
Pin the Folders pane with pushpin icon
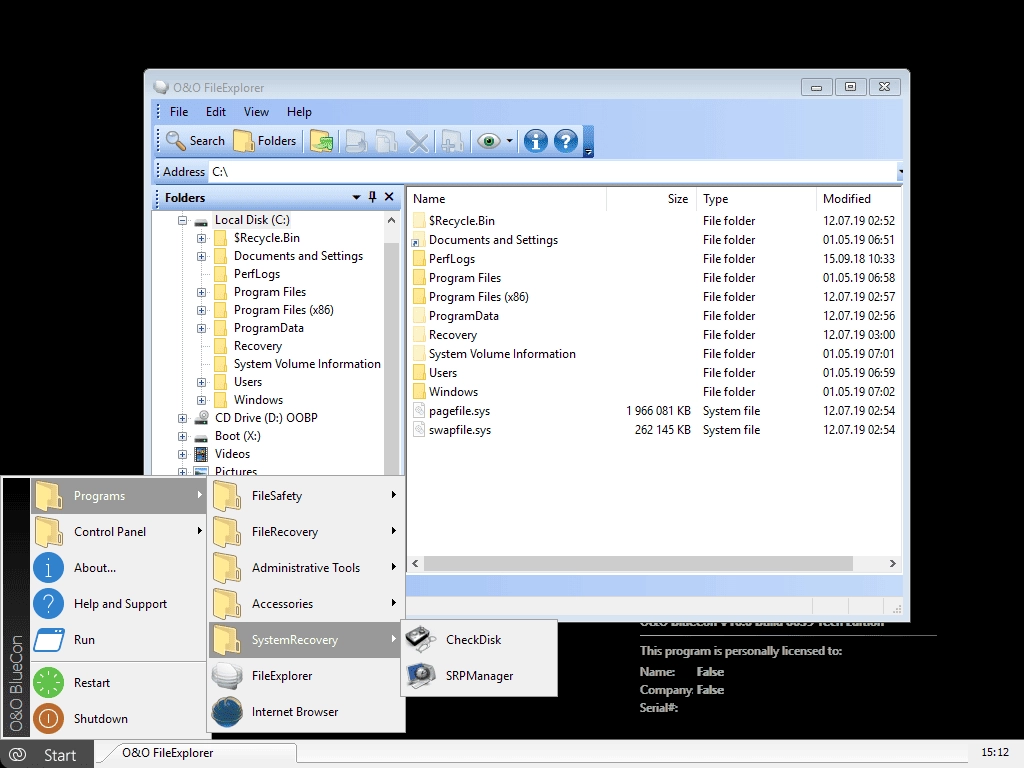(x=372, y=197)
